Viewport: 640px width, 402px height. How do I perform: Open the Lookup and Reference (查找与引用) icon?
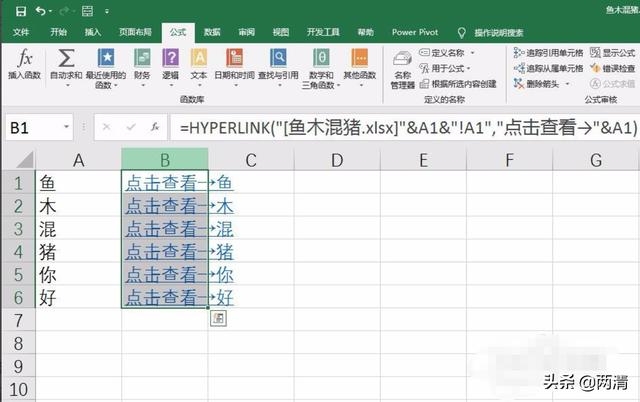point(279,62)
